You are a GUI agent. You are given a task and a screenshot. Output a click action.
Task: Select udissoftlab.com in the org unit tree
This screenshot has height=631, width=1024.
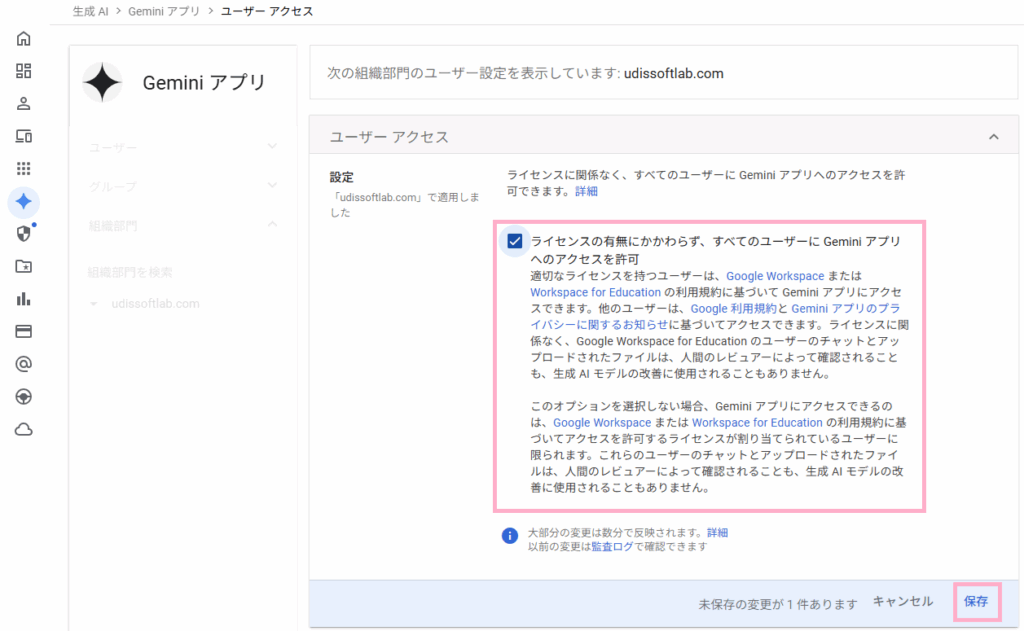point(155,304)
